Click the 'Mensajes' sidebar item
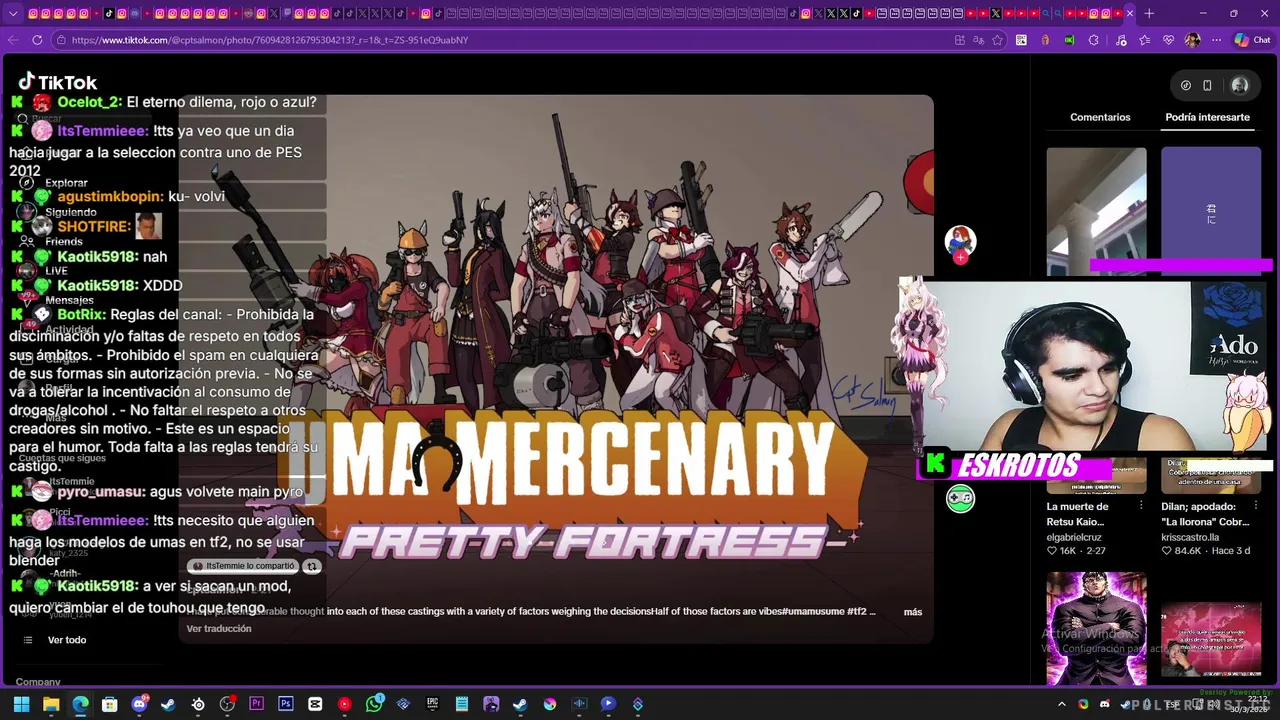 [x=69, y=300]
